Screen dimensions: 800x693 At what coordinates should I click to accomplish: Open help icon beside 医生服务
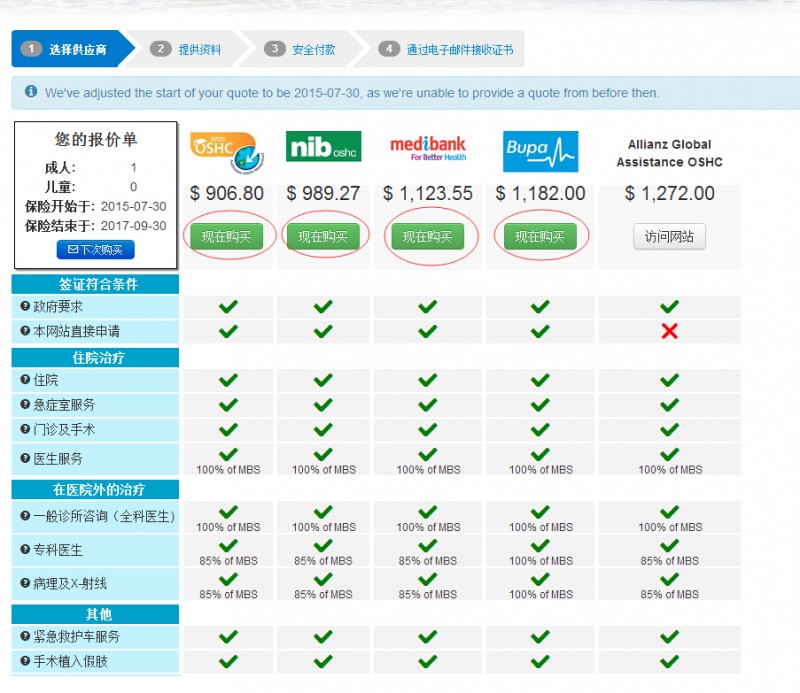(25, 458)
